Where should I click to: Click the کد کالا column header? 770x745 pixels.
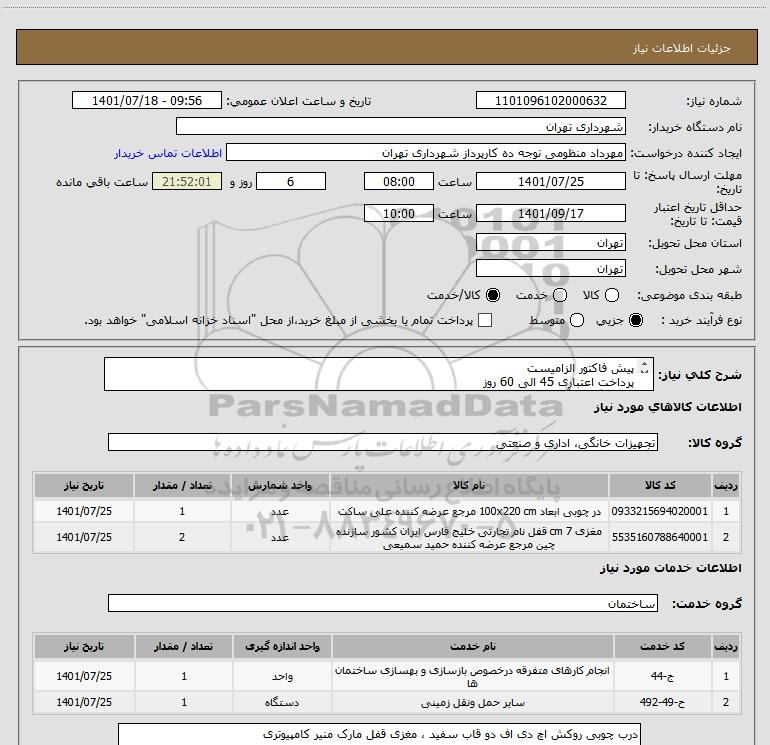[660, 485]
